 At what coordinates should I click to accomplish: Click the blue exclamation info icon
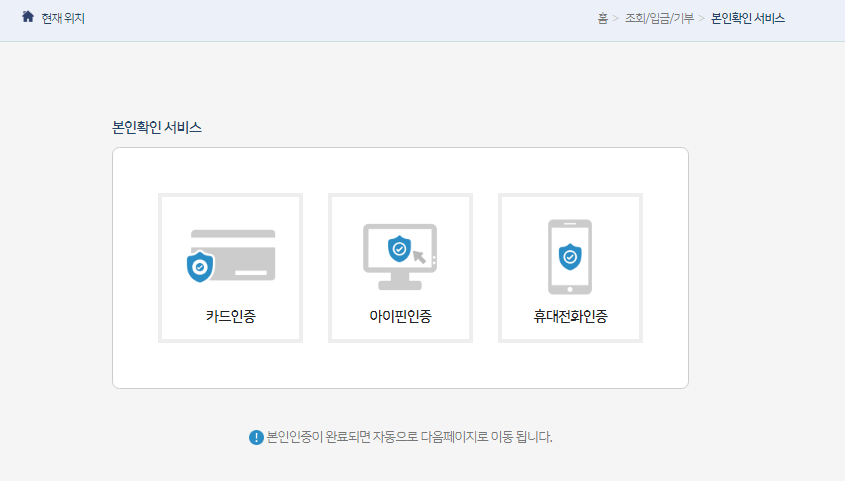click(256, 437)
